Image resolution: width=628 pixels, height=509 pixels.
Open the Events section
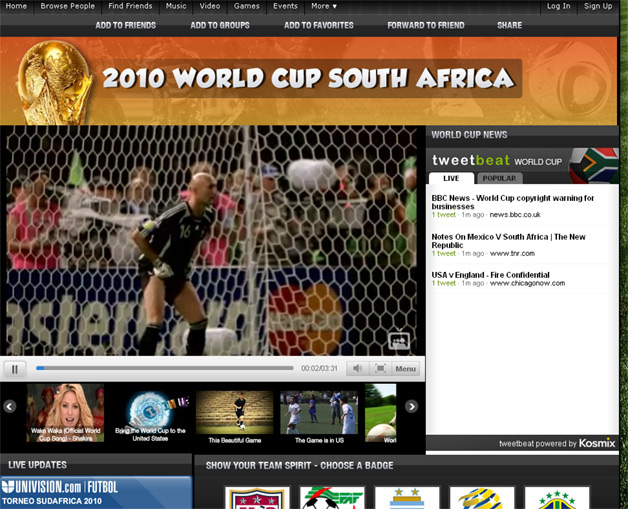tap(285, 6)
